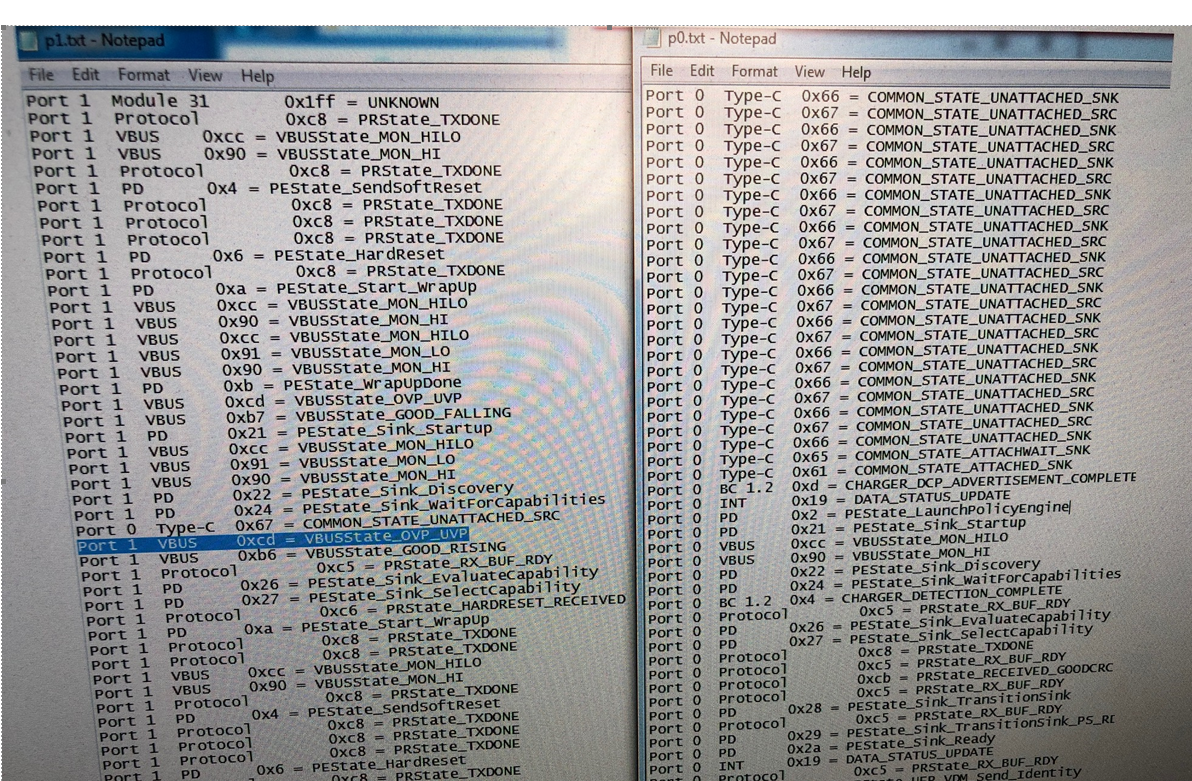Click the 'COMMON_STATE_ATTACHED_SNK' line
This screenshot has height=781, width=1192.
click(858, 469)
